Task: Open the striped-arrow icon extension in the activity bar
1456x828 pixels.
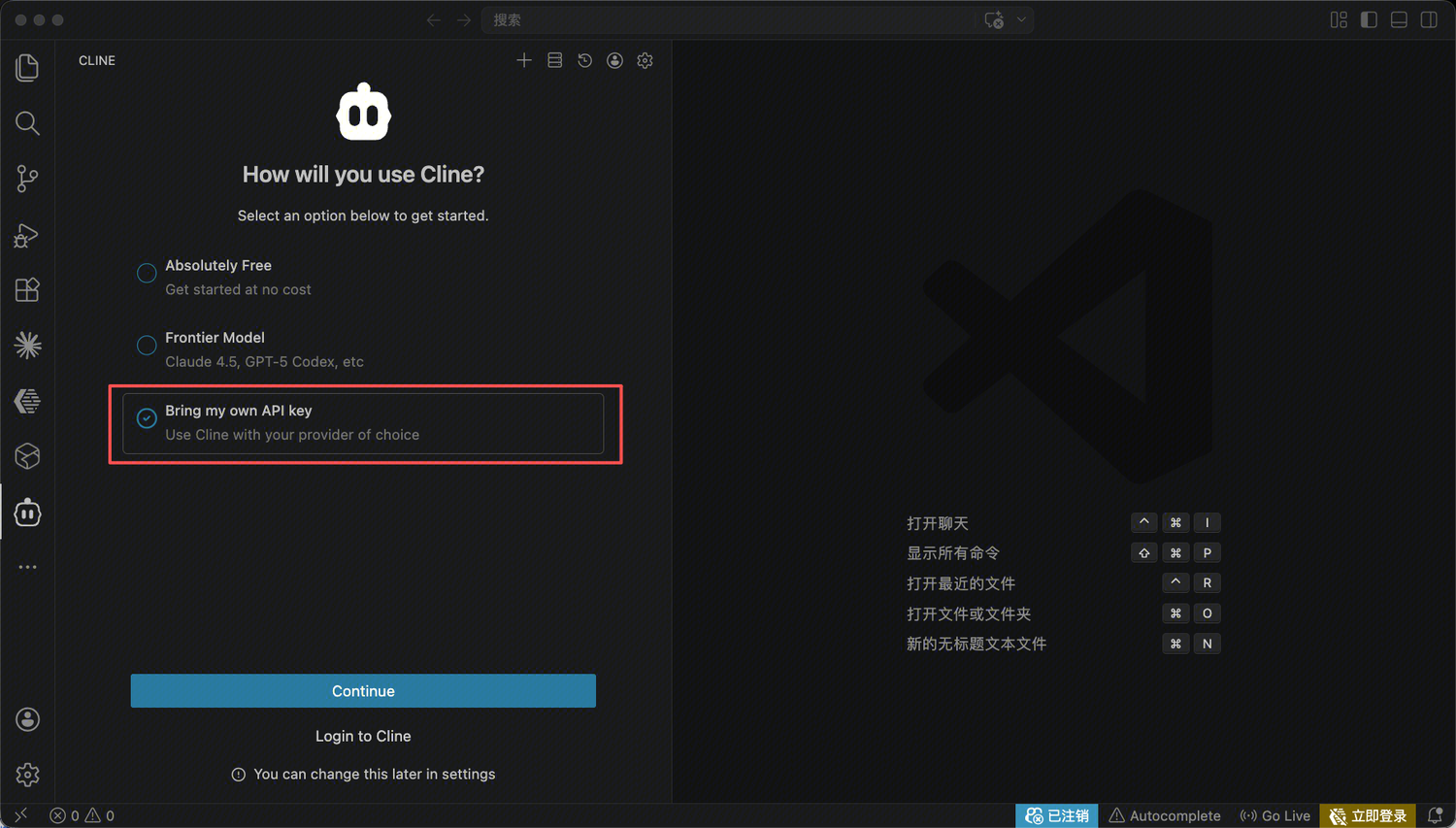Action: pyautogui.click(x=27, y=401)
